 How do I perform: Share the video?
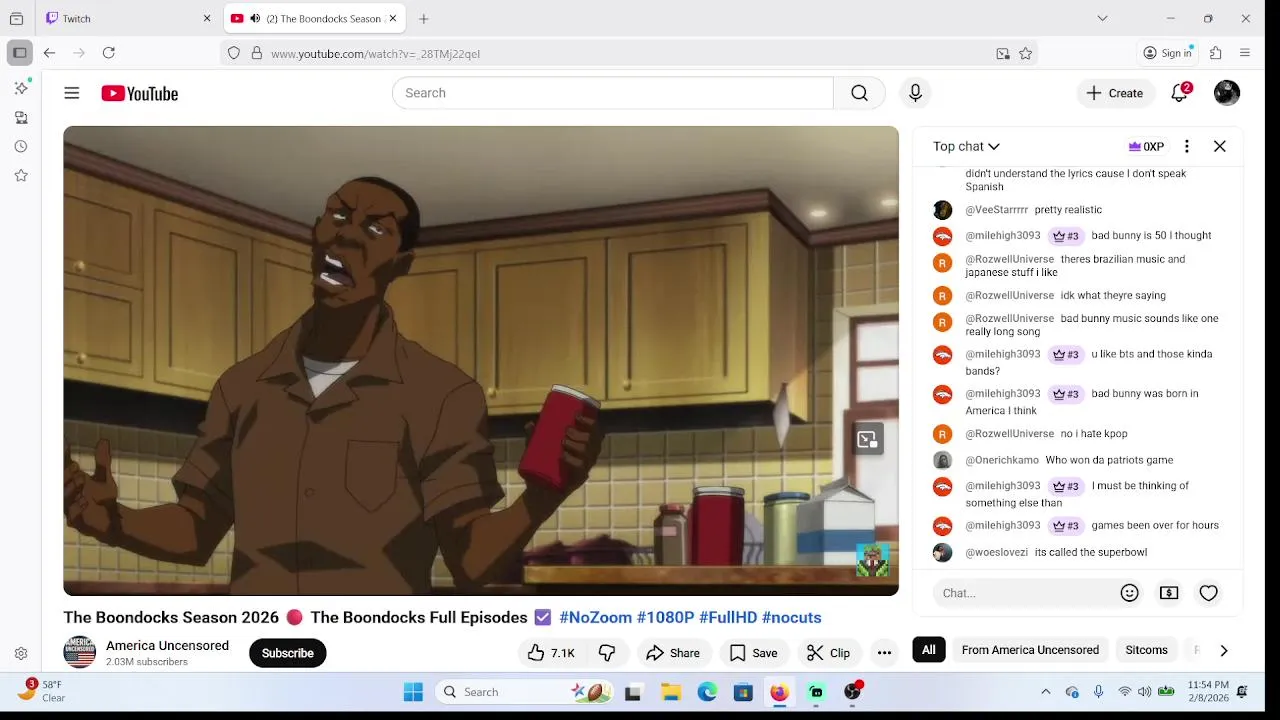click(673, 653)
